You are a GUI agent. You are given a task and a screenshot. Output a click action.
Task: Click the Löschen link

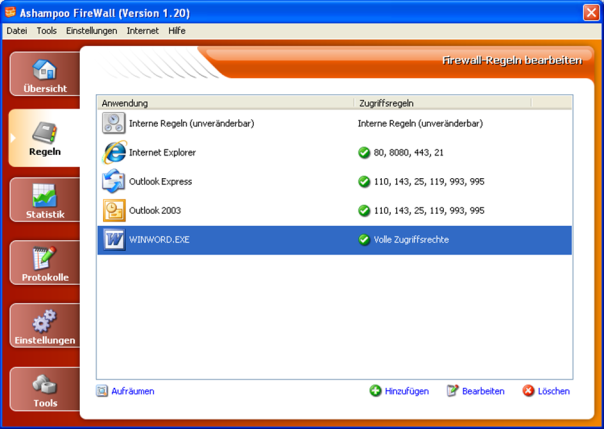pyautogui.click(x=554, y=391)
